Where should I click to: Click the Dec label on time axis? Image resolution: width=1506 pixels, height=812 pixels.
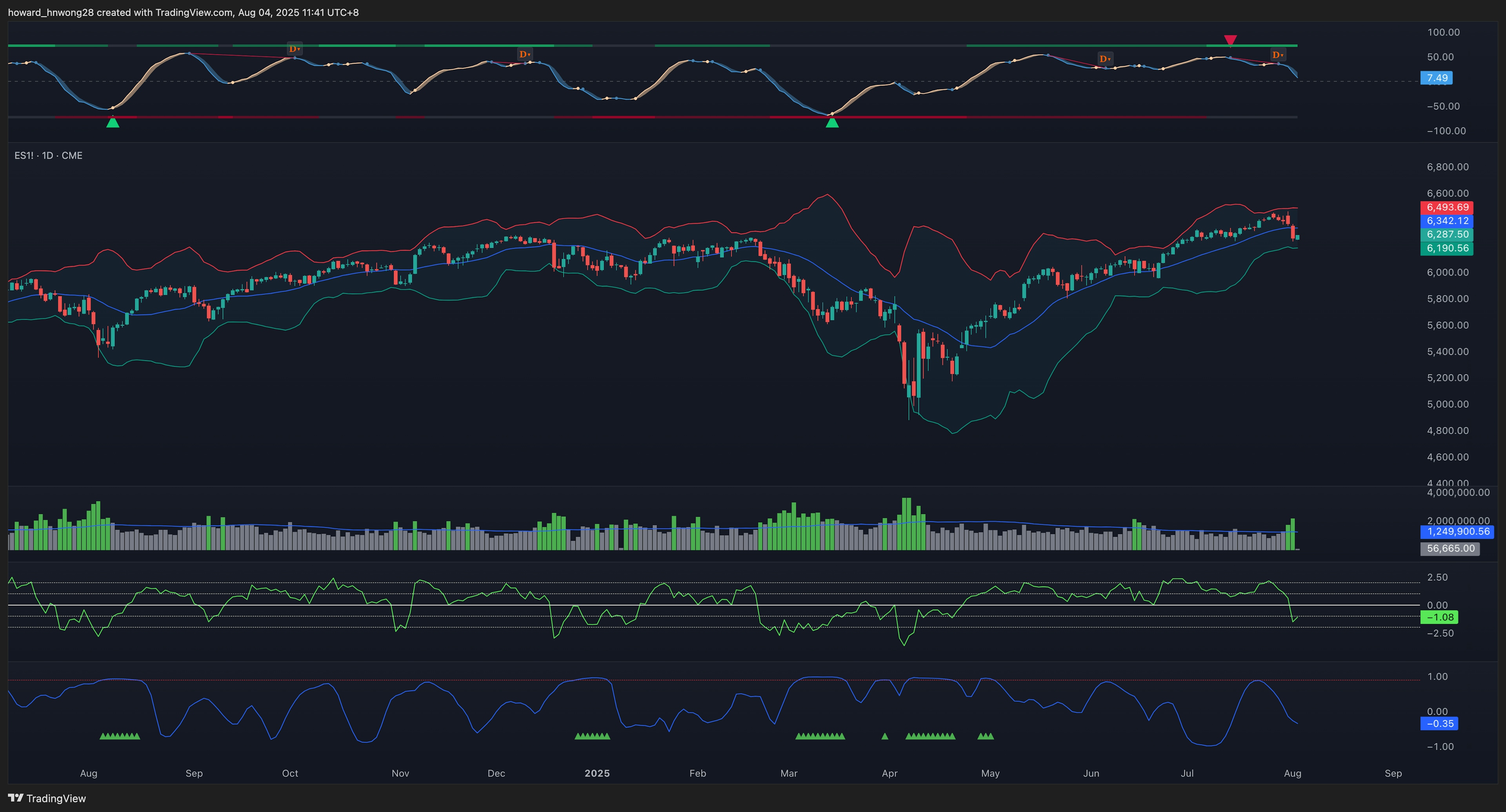(x=496, y=773)
